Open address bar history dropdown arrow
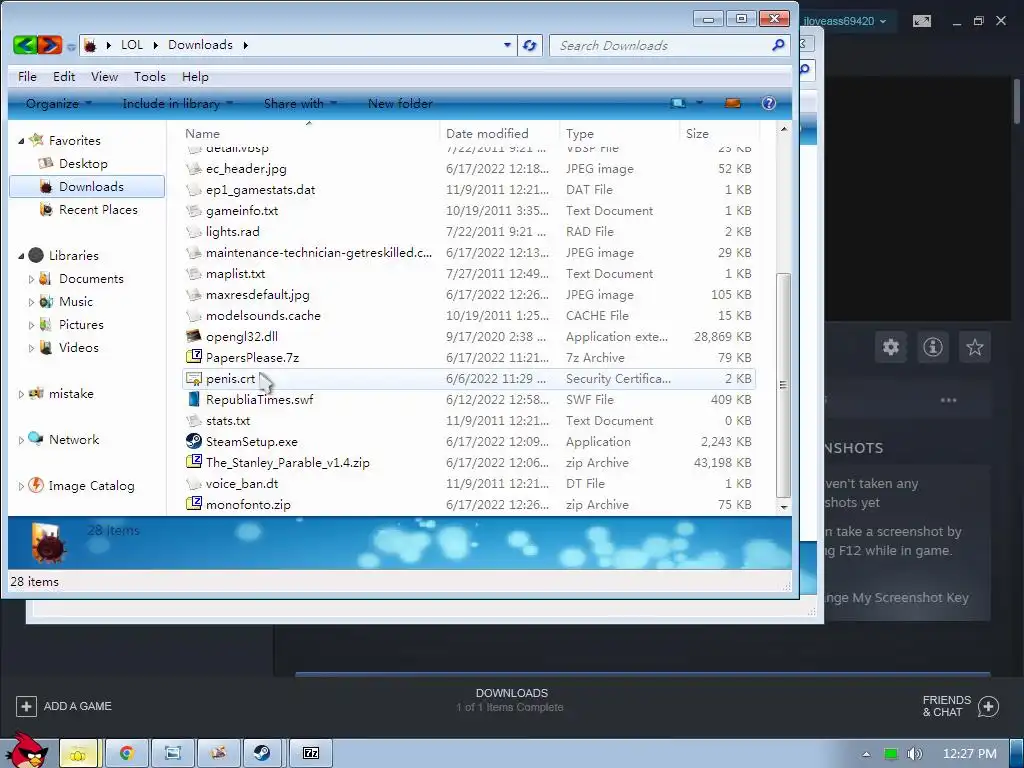 coord(507,45)
